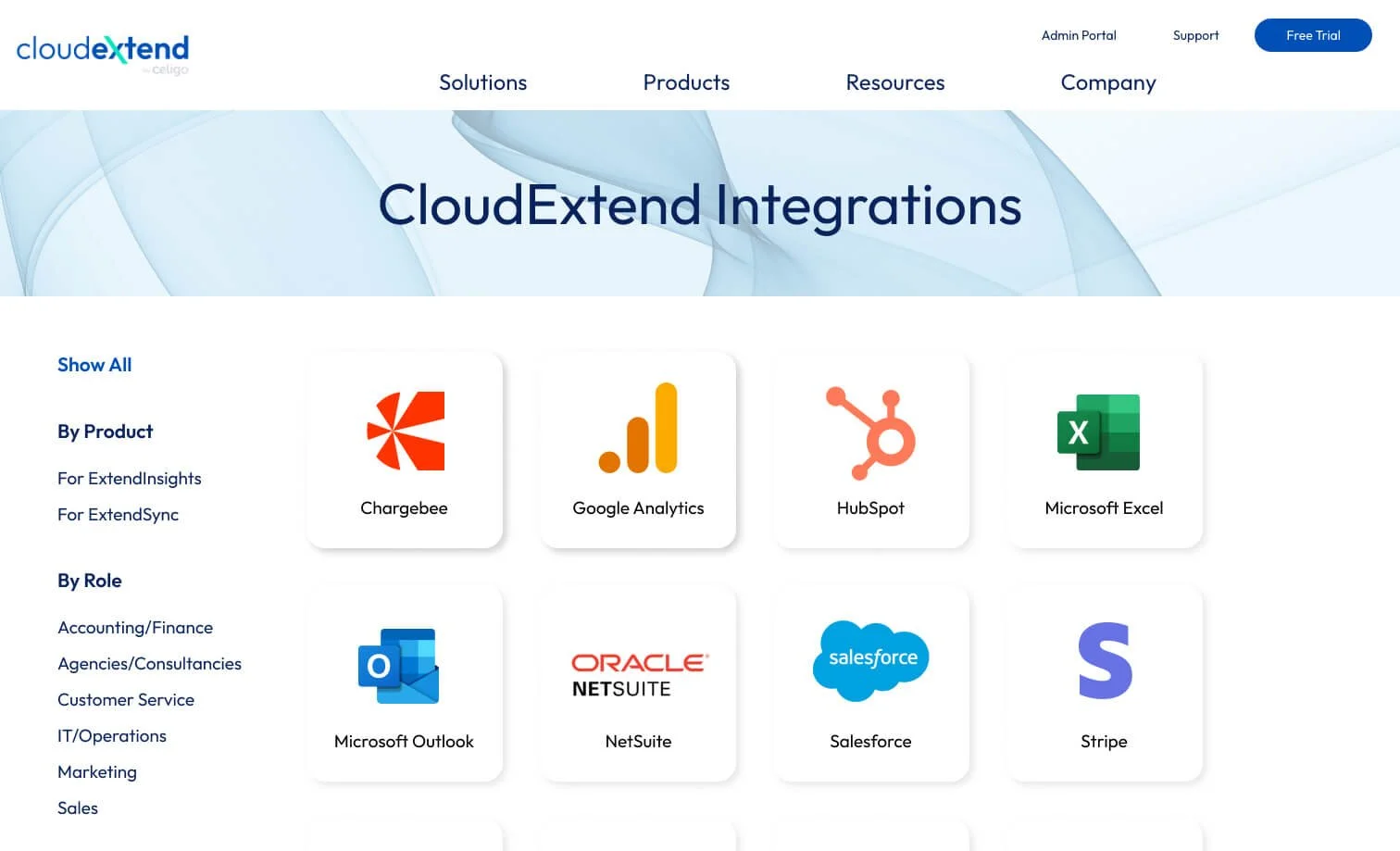Open the Products menu

(x=686, y=82)
